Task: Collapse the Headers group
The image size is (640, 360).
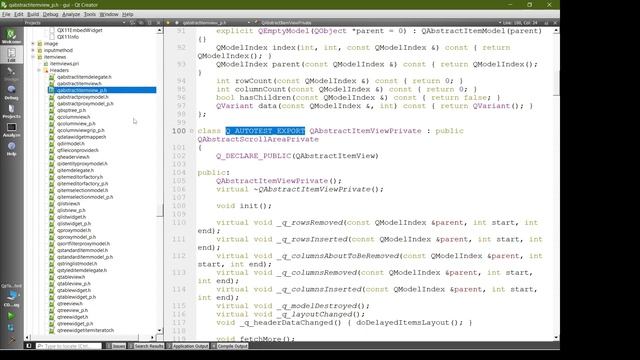Action: click(39, 70)
